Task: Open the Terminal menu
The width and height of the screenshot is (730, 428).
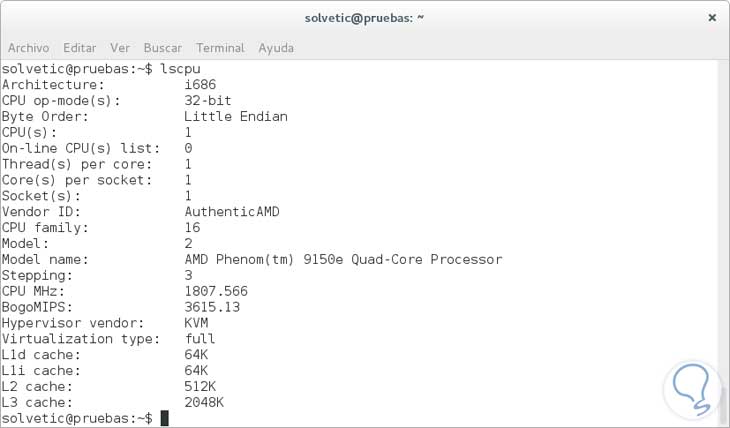Action: (x=220, y=47)
